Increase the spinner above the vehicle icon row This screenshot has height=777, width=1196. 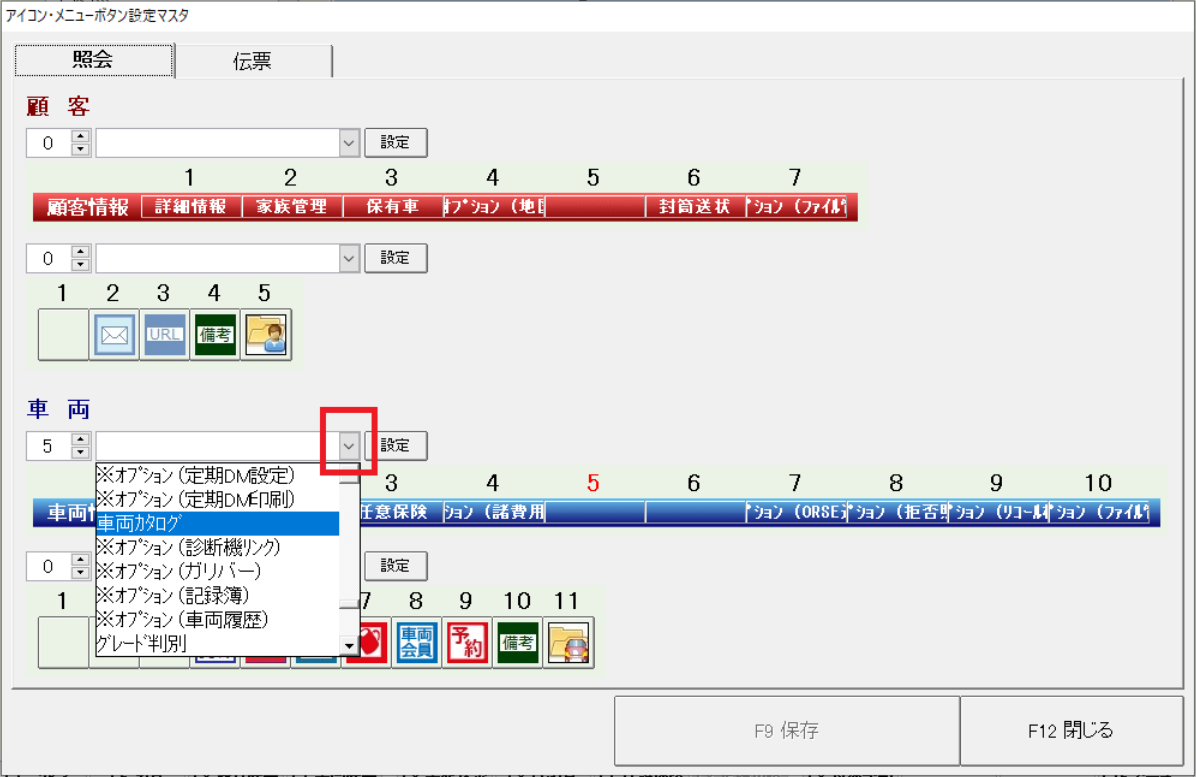point(80,560)
